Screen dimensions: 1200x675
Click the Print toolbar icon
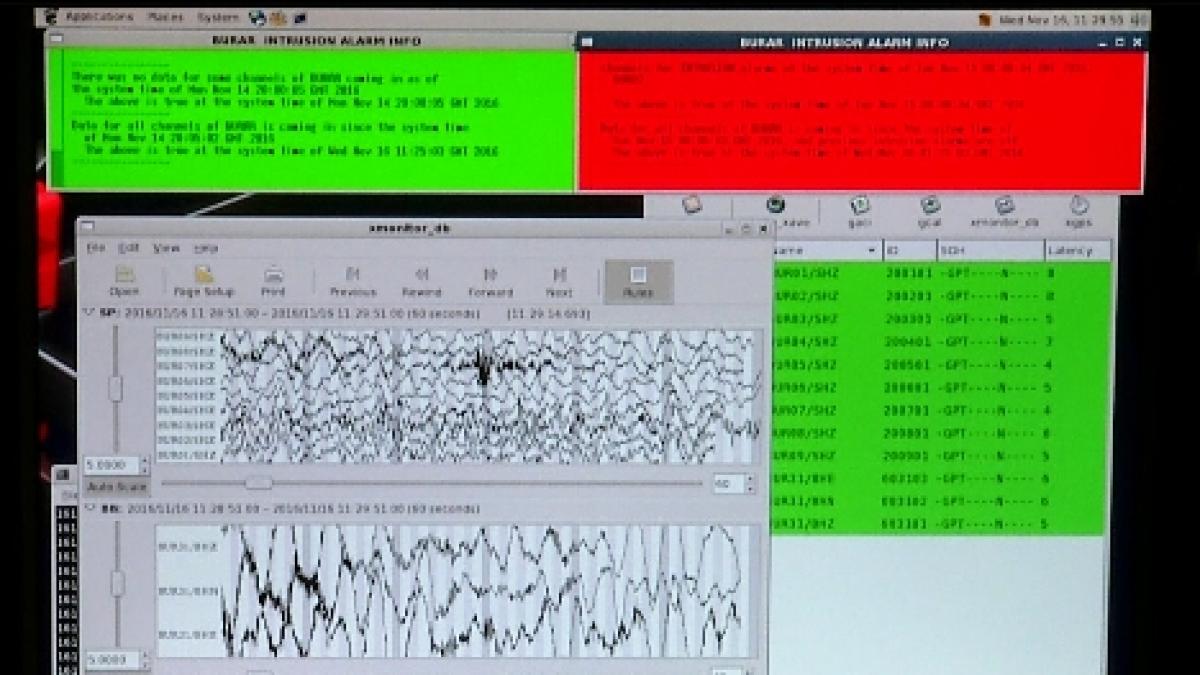click(x=273, y=279)
